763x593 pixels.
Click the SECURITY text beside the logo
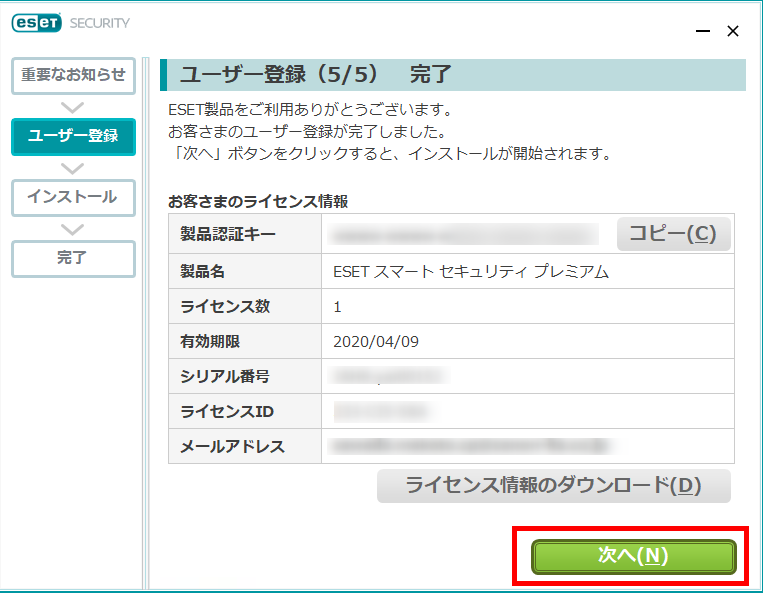click(x=100, y=23)
